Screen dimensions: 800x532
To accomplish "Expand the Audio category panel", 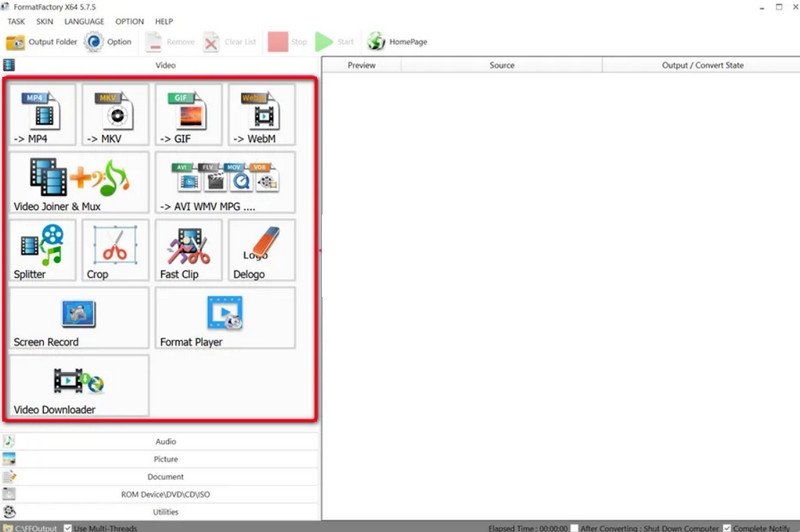I will (x=165, y=441).
